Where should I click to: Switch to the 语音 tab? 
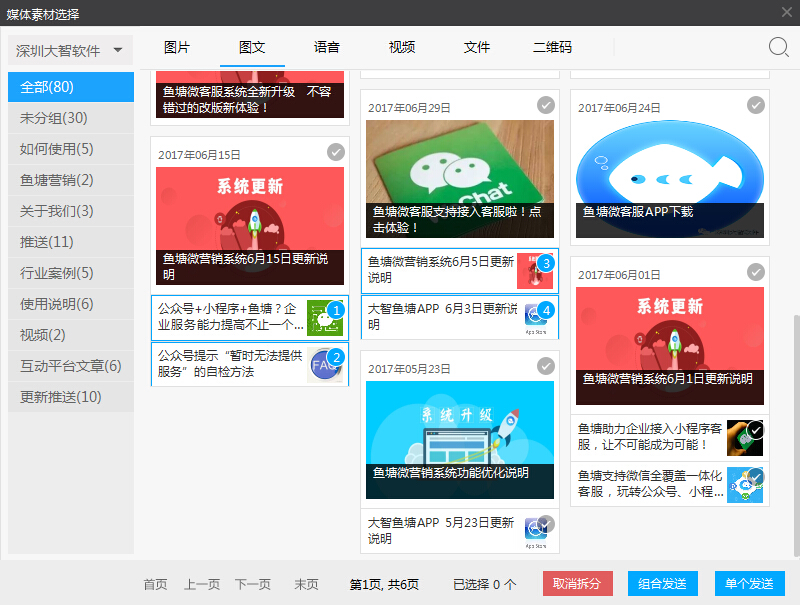[x=327, y=47]
